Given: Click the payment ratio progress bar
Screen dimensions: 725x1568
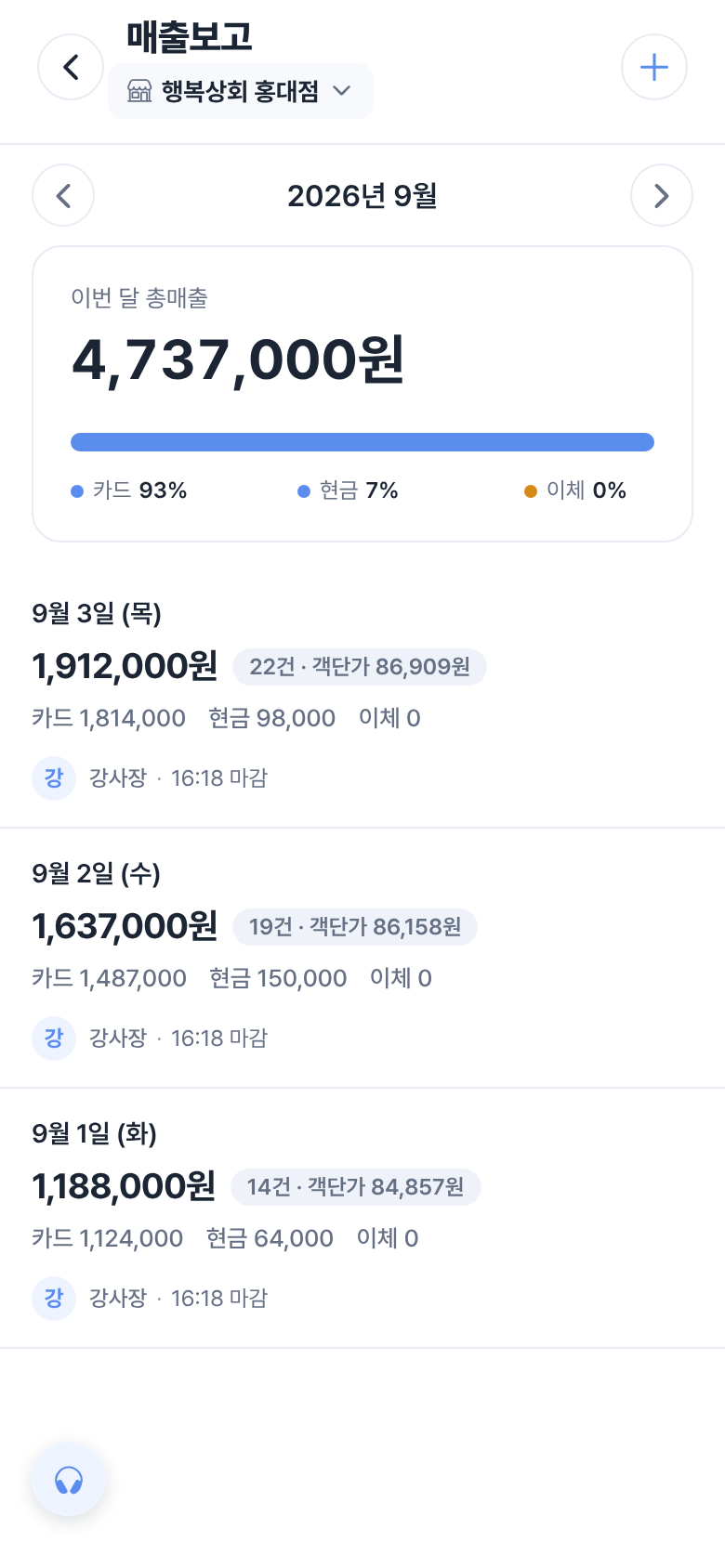Looking at the screenshot, I should (x=362, y=442).
